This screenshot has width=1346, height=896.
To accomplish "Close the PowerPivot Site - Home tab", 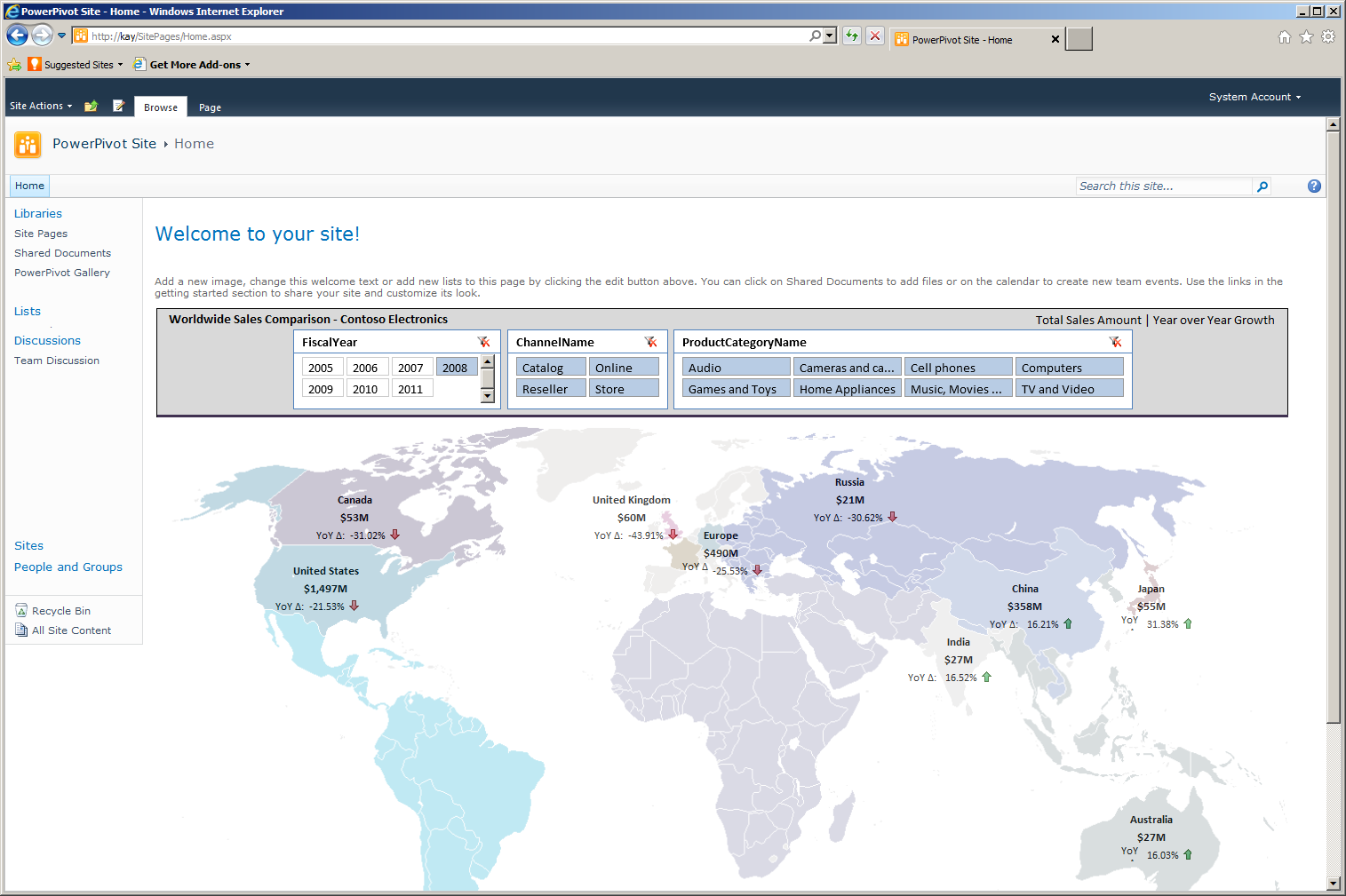I will click(x=1055, y=39).
